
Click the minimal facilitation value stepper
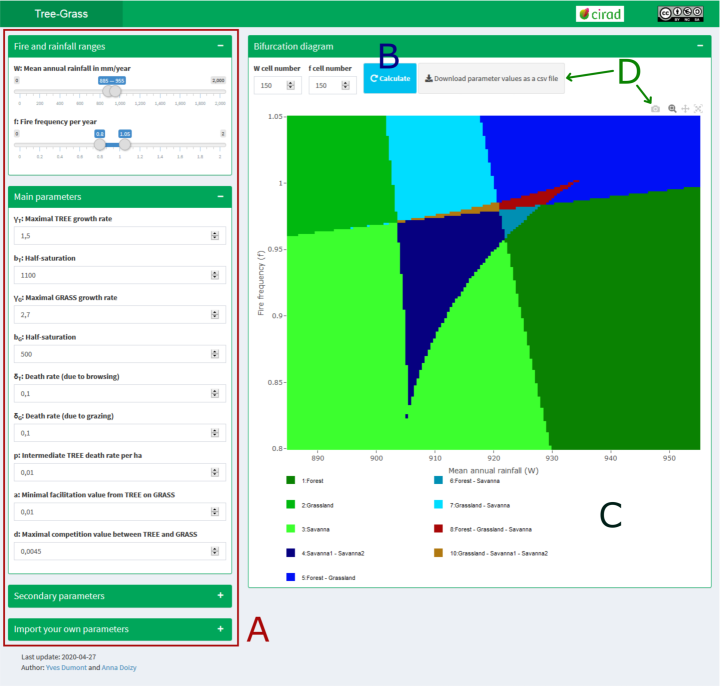[214, 512]
